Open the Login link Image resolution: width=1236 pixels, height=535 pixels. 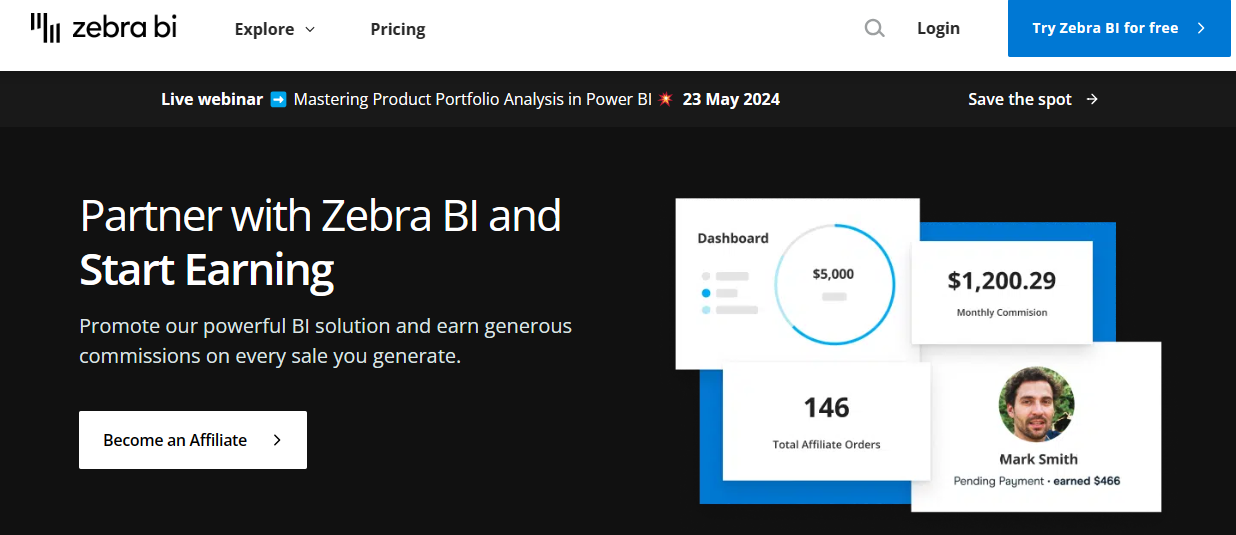(x=938, y=28)
